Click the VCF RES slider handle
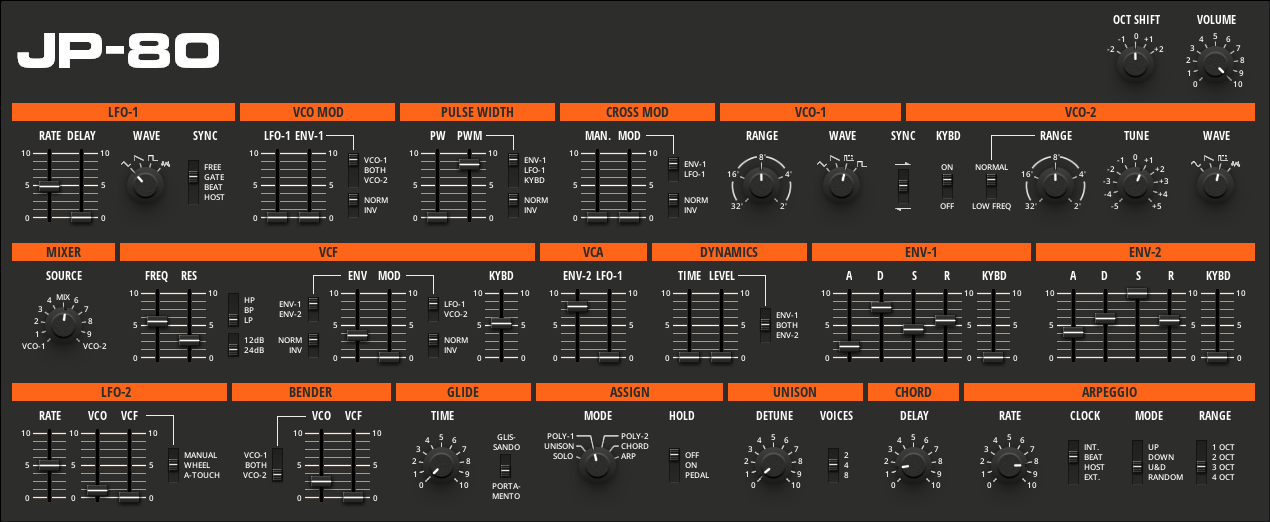The image size is (1270, 522). pos(189,341)
